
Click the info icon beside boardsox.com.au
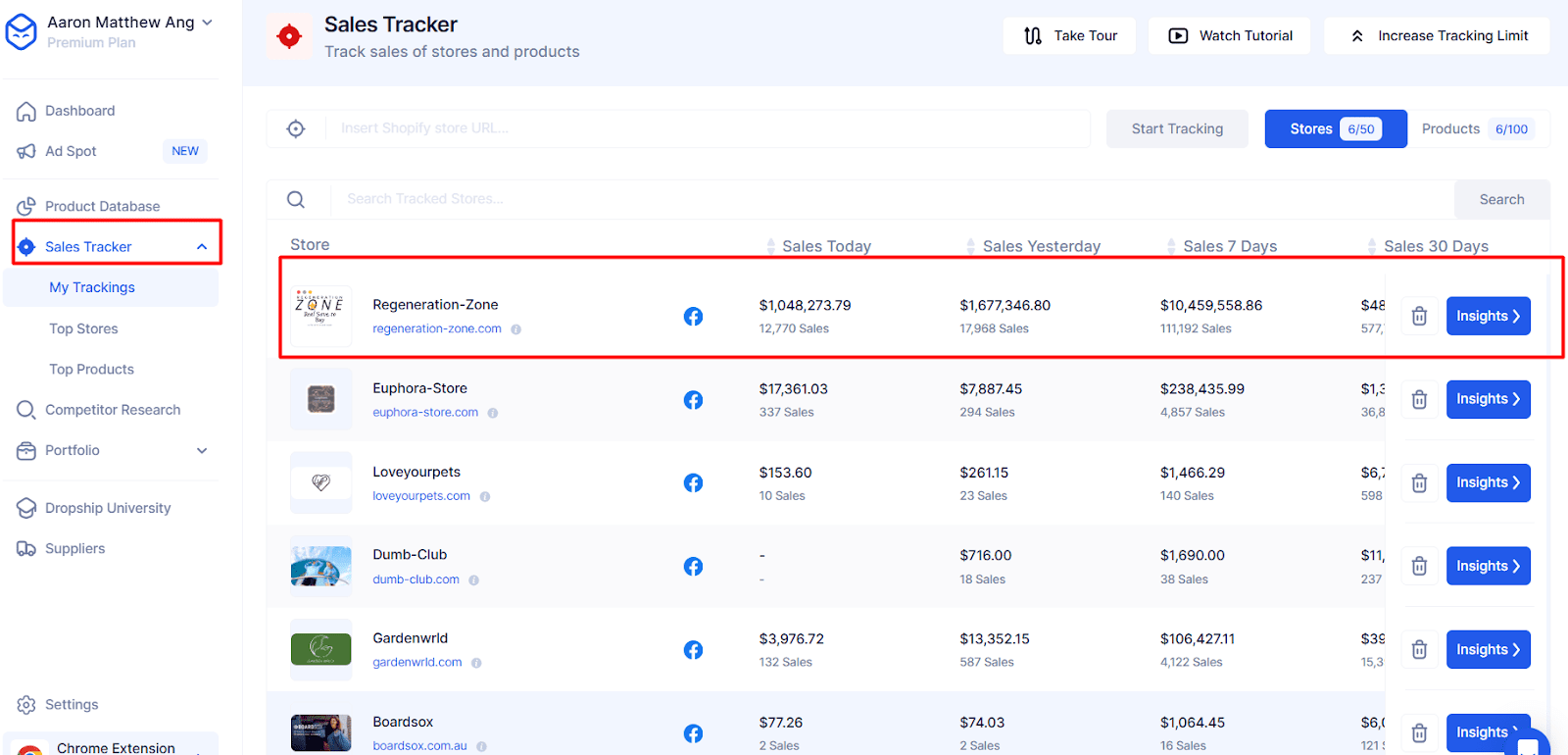point(481,746)
